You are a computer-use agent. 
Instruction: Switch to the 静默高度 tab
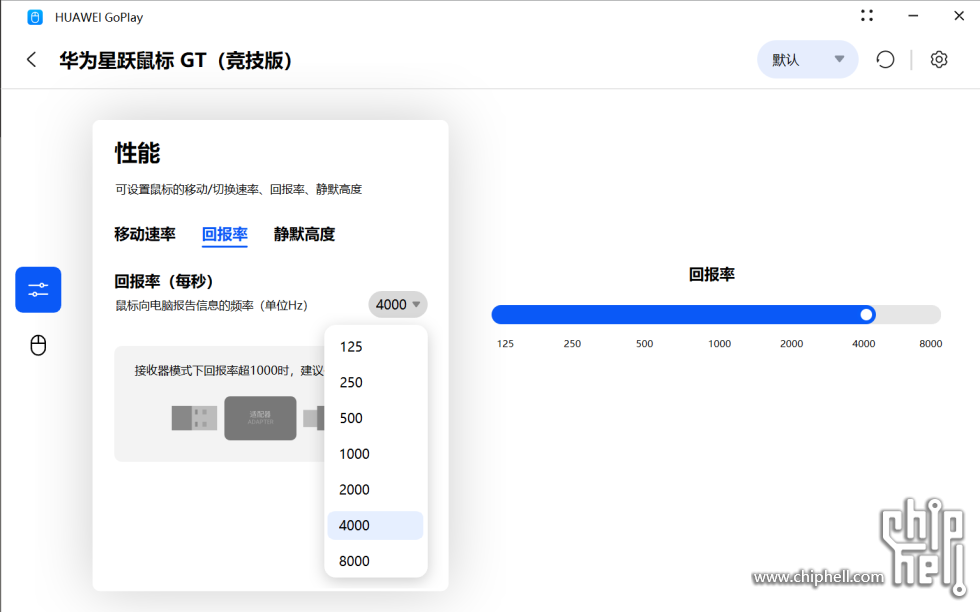pos(304,234)
